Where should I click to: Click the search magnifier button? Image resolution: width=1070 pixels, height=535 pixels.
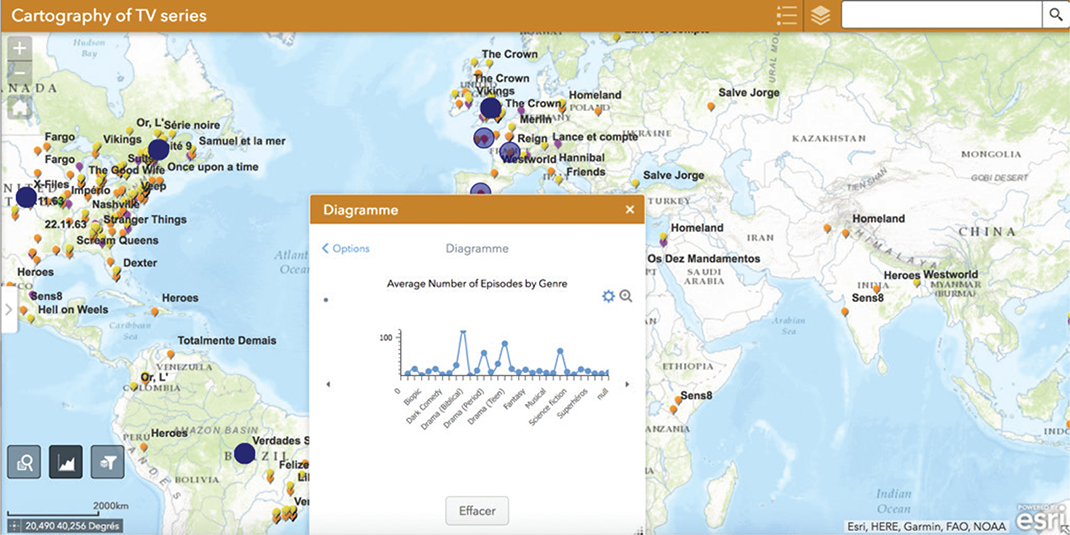(1054, 15)
